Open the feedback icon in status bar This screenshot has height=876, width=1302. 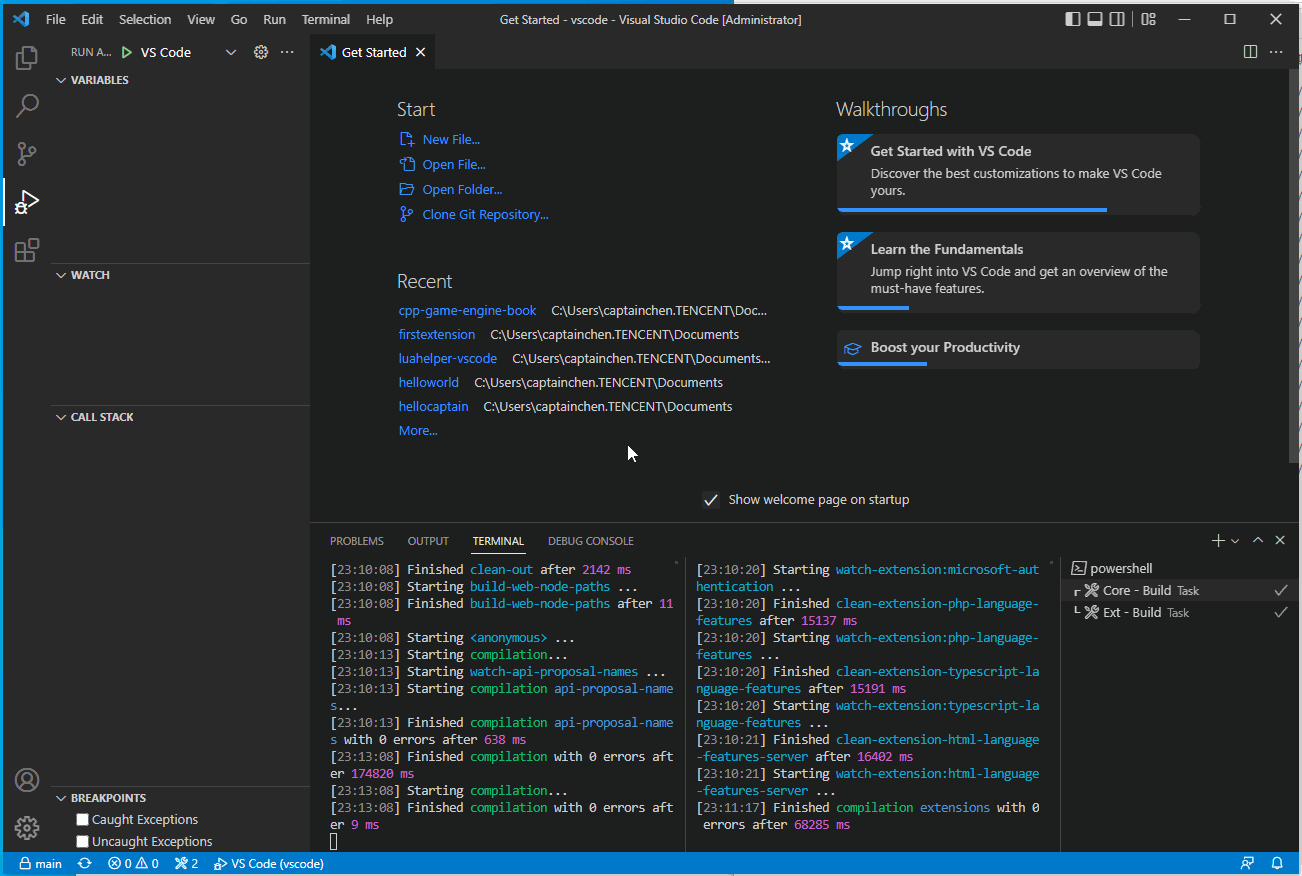click(1247, 864)
